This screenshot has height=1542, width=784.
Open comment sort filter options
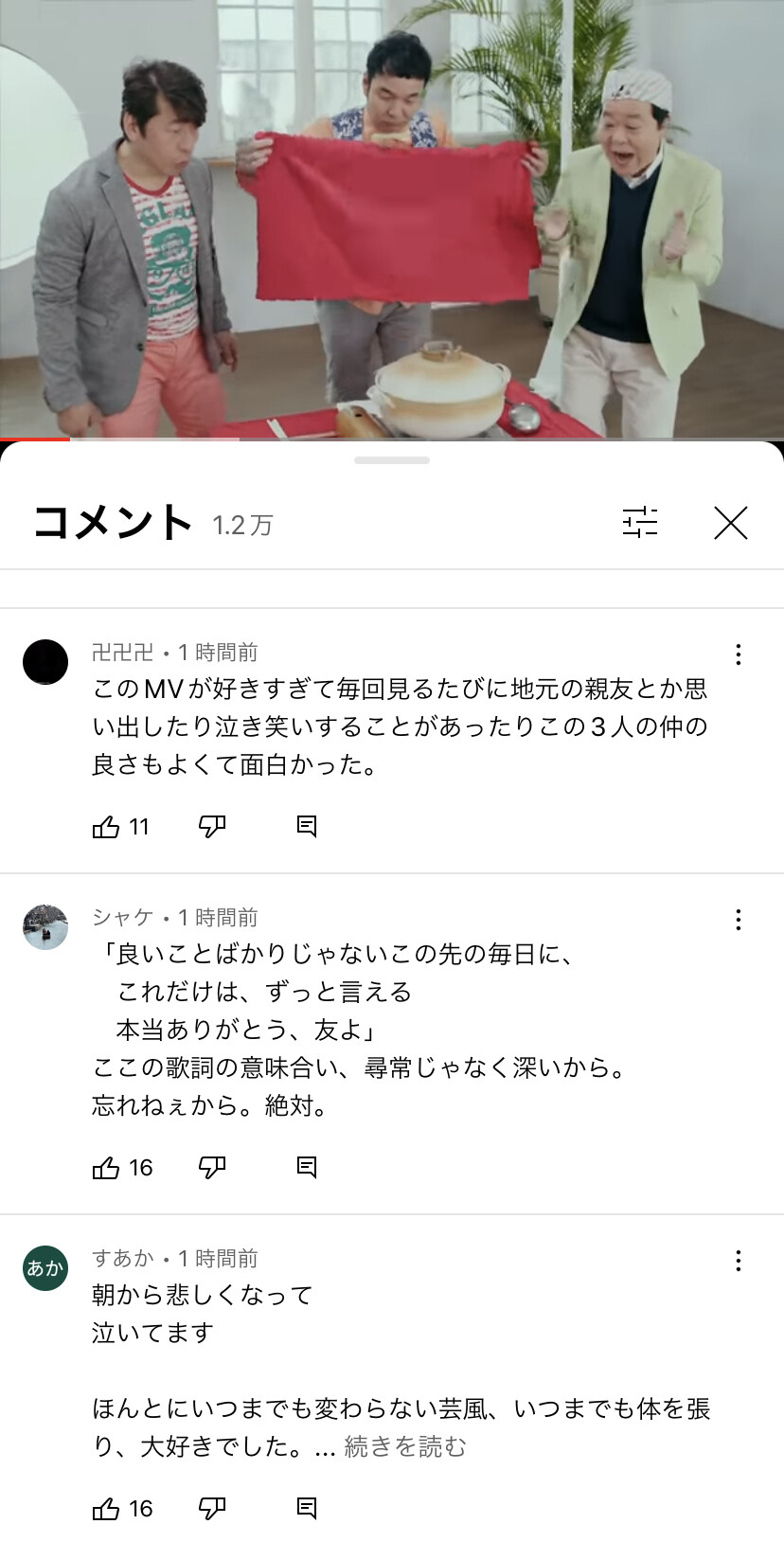pyautogui.click(x=640, y=522)
